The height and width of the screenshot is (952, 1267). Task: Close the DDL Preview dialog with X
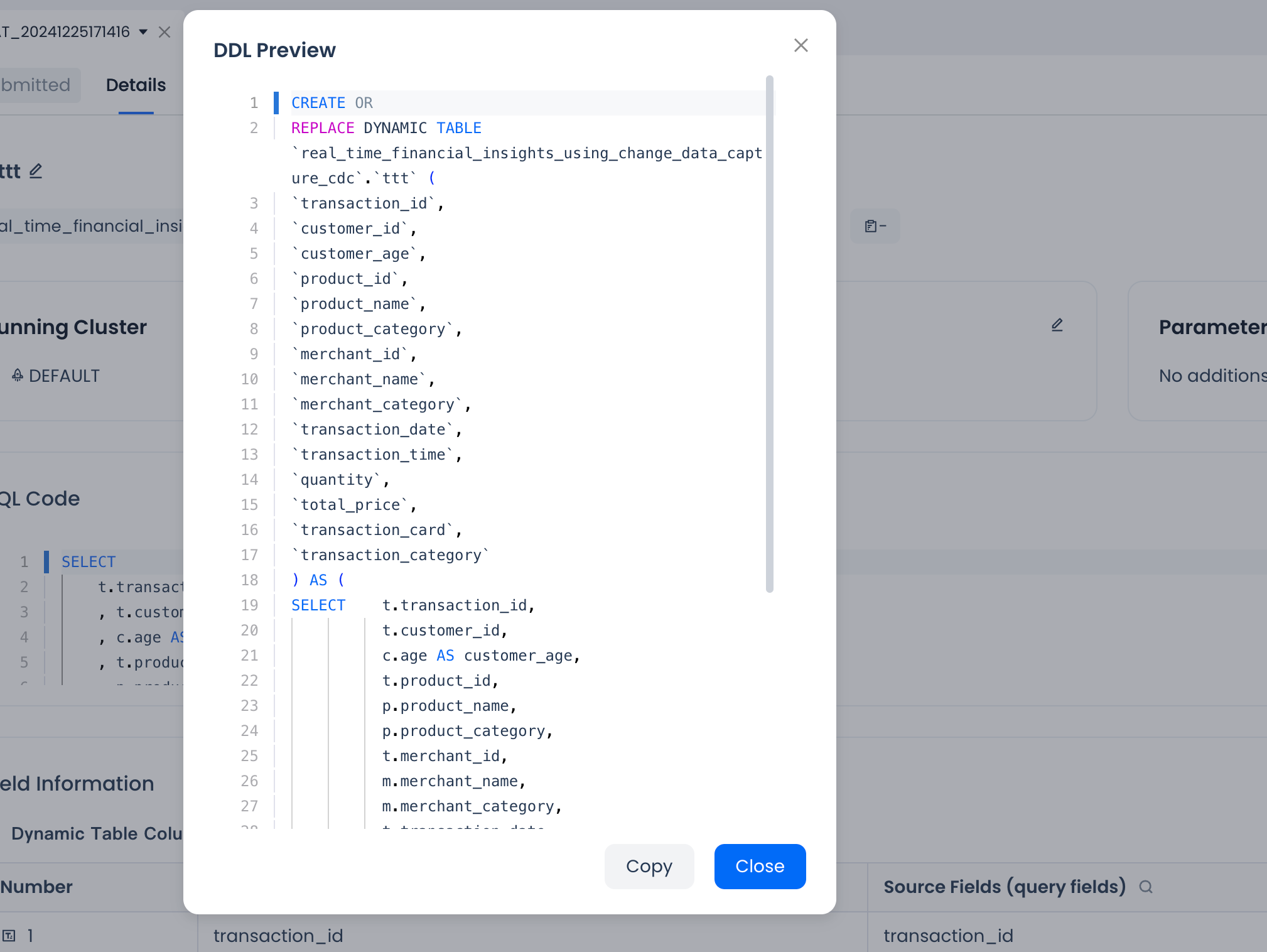click(x=801, y=45)
